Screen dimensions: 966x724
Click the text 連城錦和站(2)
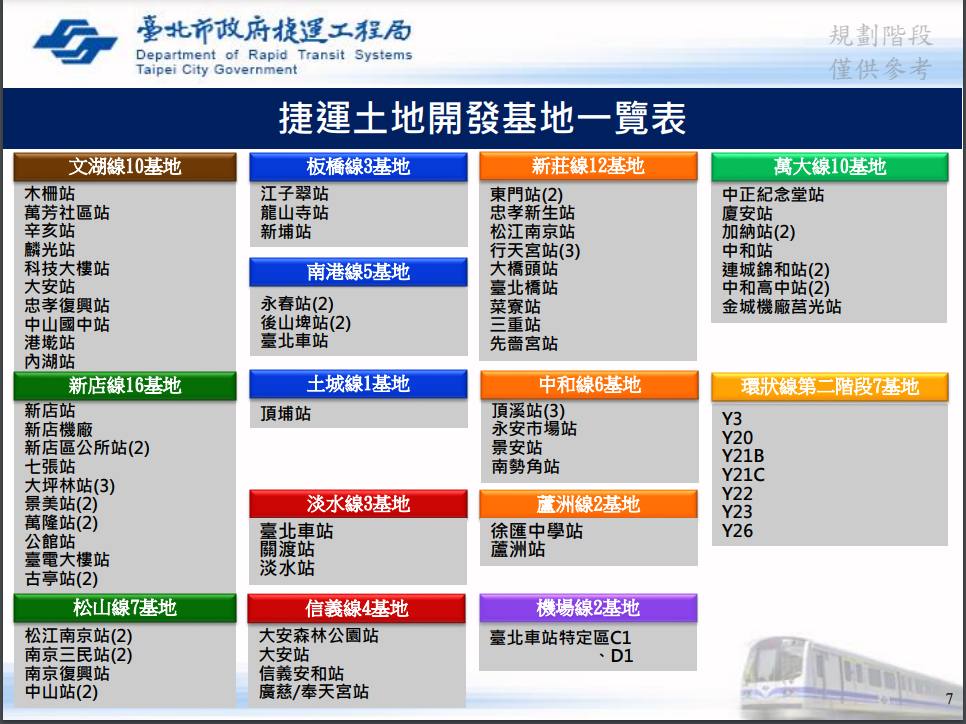point(776,269)
